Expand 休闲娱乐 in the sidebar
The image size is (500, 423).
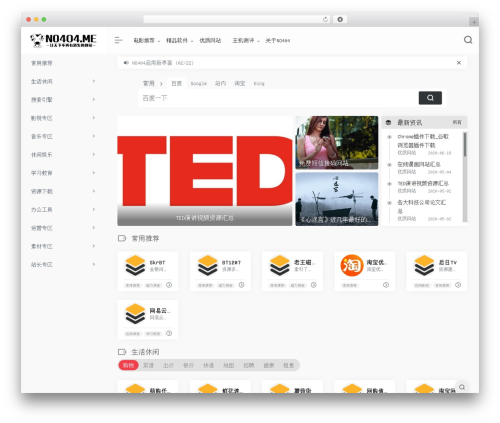(x=63, y=155)
